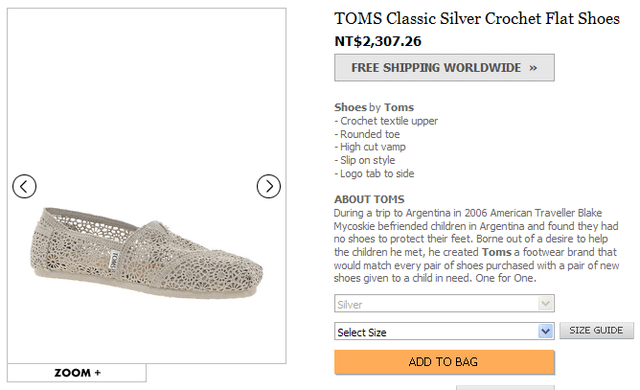The image size is (640, 390).
Task: Click the 'Logo tab to side' feature line
Action: pyautogui.click(x=374, y=174)
